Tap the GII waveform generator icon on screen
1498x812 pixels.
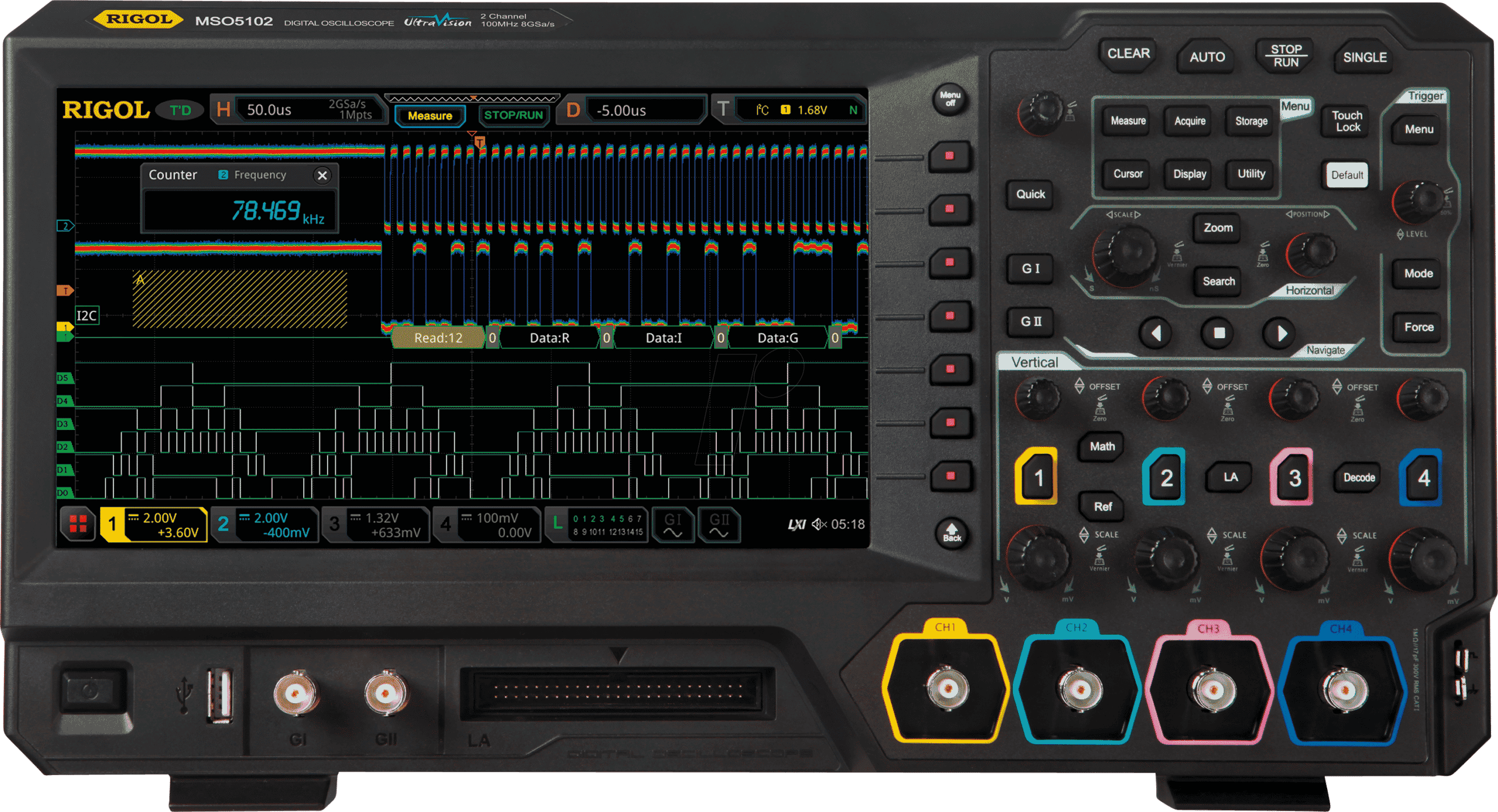(719, 524)
